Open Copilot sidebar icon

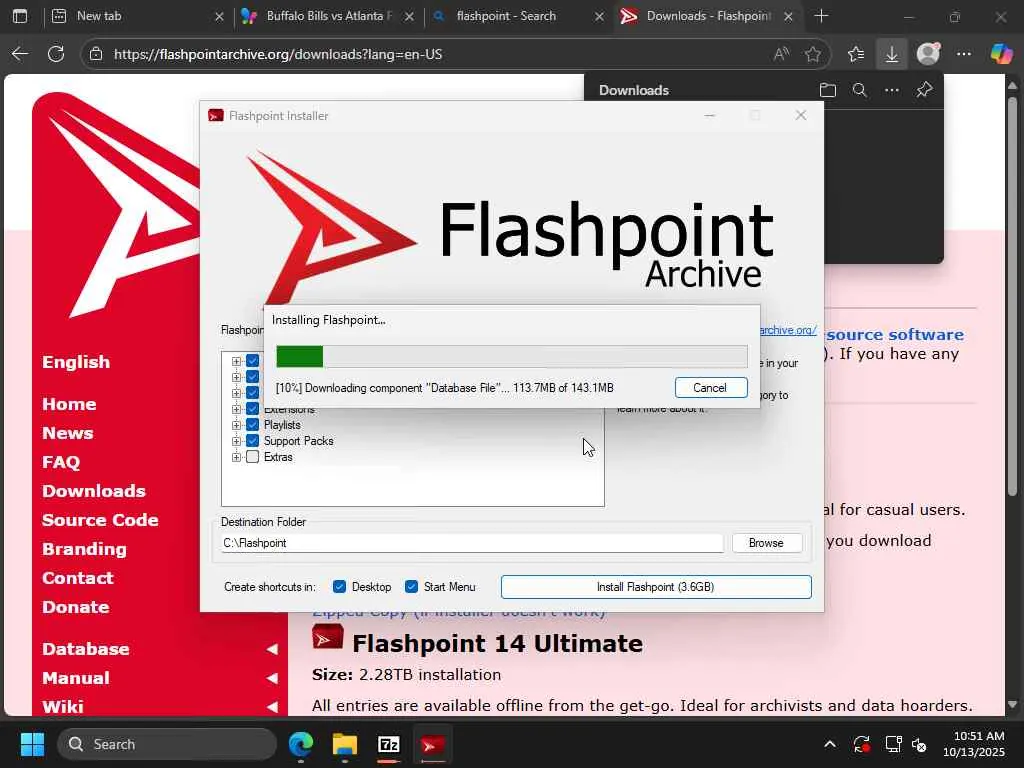[x=1001, y=54]
